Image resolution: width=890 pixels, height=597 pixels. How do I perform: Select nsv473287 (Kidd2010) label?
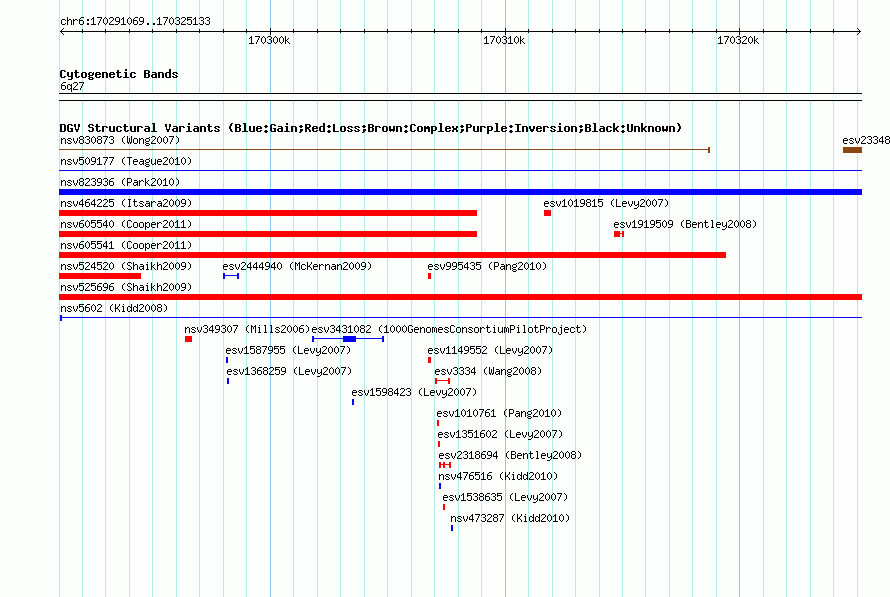[510, 518]
